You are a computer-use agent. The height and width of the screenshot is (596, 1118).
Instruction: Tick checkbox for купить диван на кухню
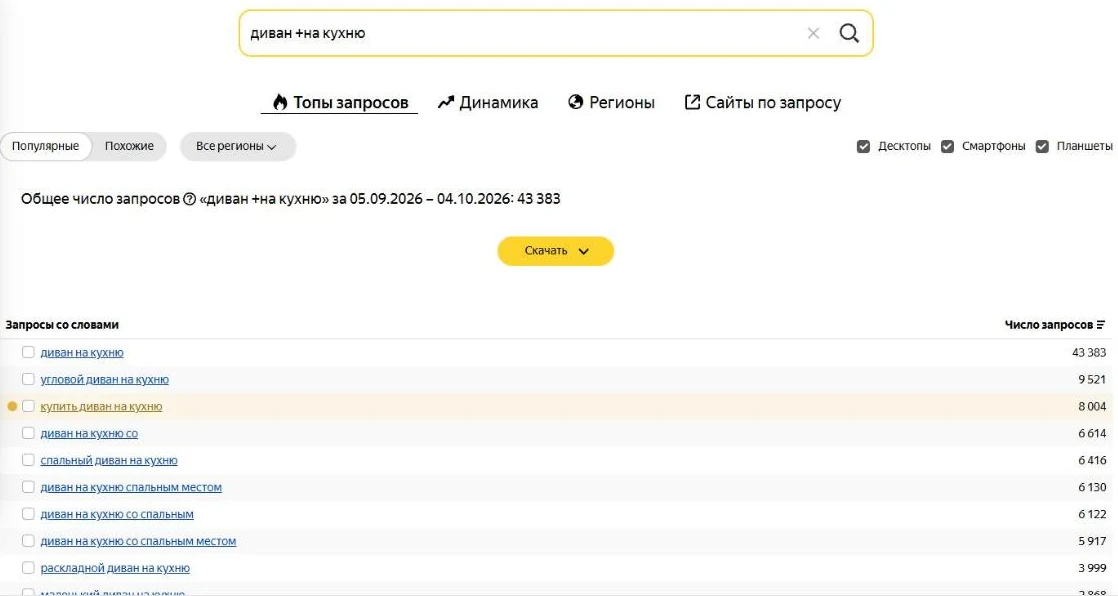pyautogui.click(x=28, y=406)
